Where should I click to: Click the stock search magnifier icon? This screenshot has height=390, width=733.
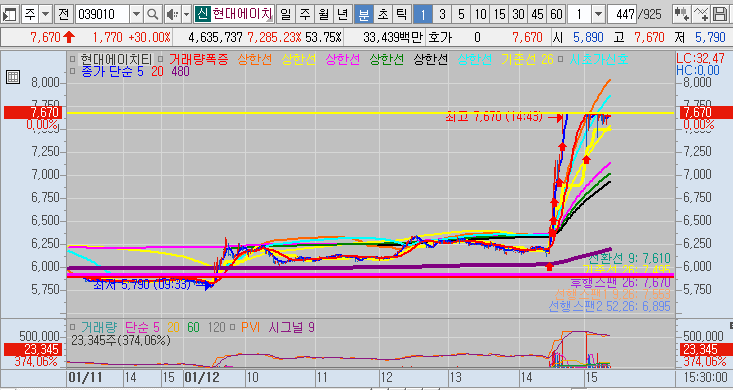point(152,14)
